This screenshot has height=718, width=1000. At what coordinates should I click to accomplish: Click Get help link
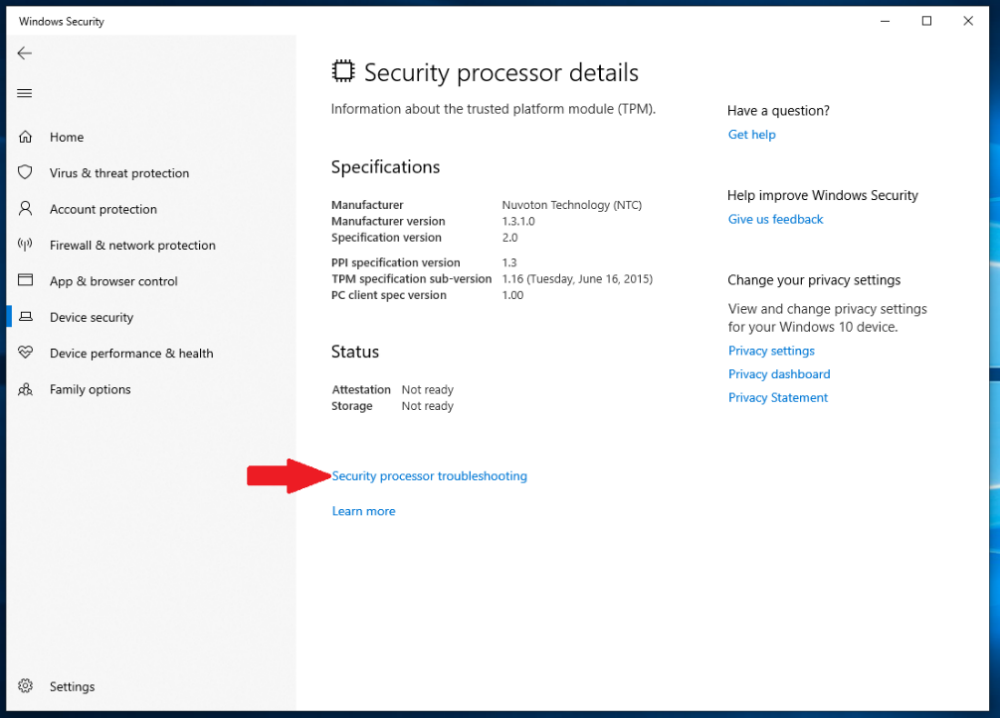click(x=752, y=135)
